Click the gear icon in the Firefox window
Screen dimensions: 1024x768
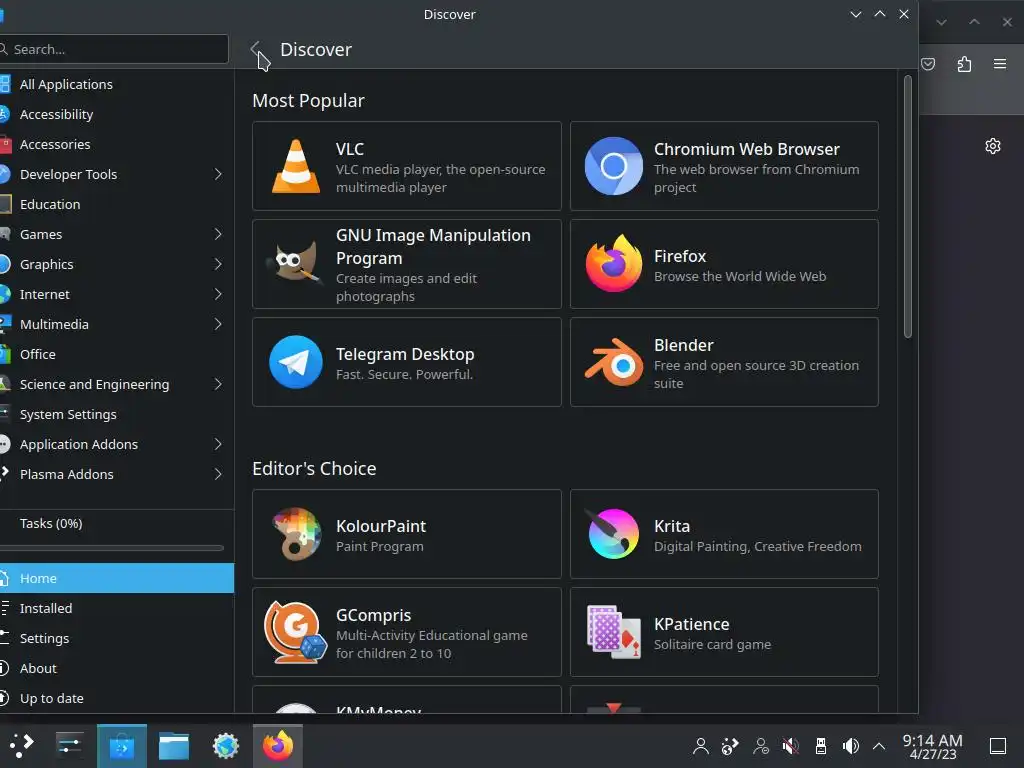pyautogui.click(x=993, y=146)
